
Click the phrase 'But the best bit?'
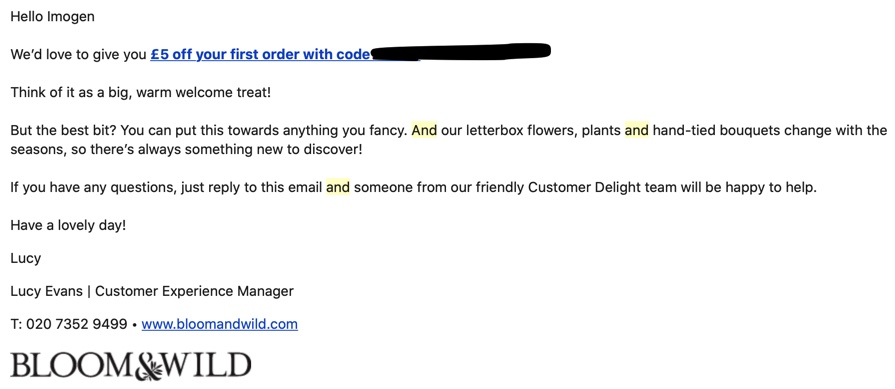coord(64,131)
